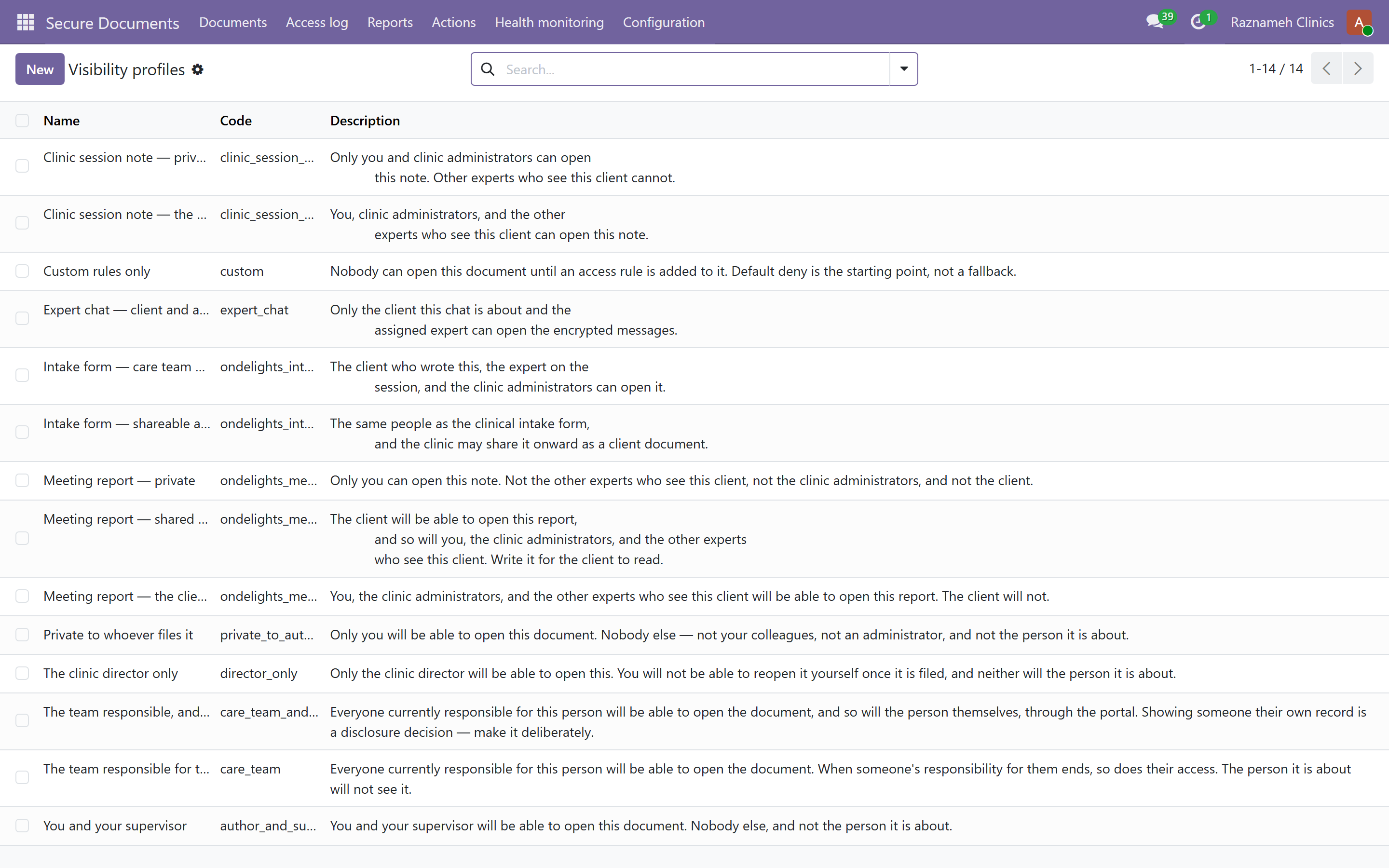Click the custom code cell
The height and width of the screenshot is (868, 1389).
(242, 271)
